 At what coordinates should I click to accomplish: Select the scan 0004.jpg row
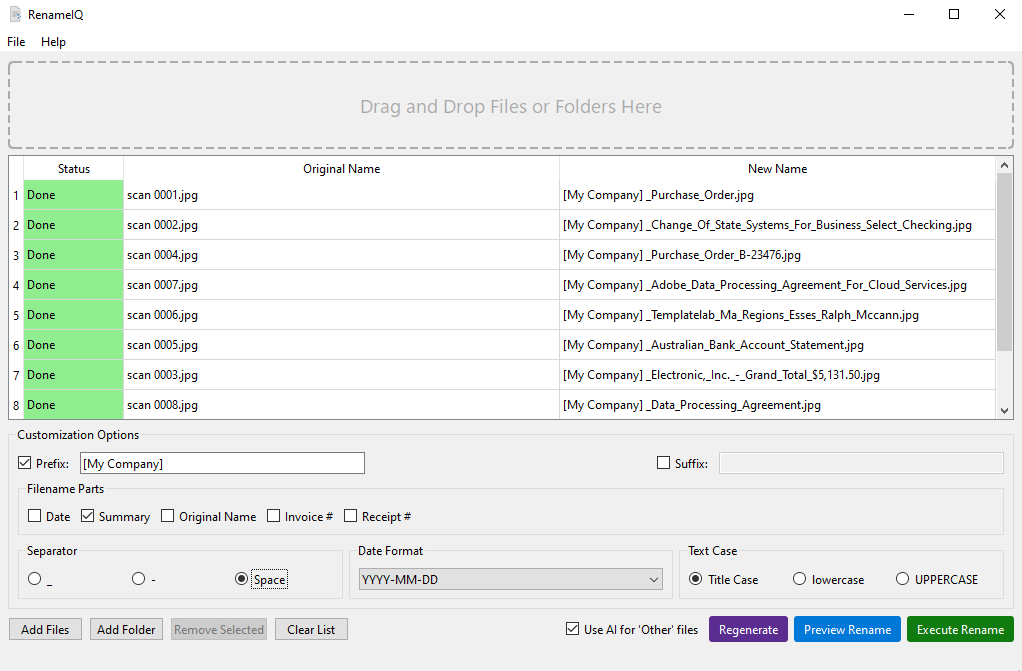(x=340, y=255)
